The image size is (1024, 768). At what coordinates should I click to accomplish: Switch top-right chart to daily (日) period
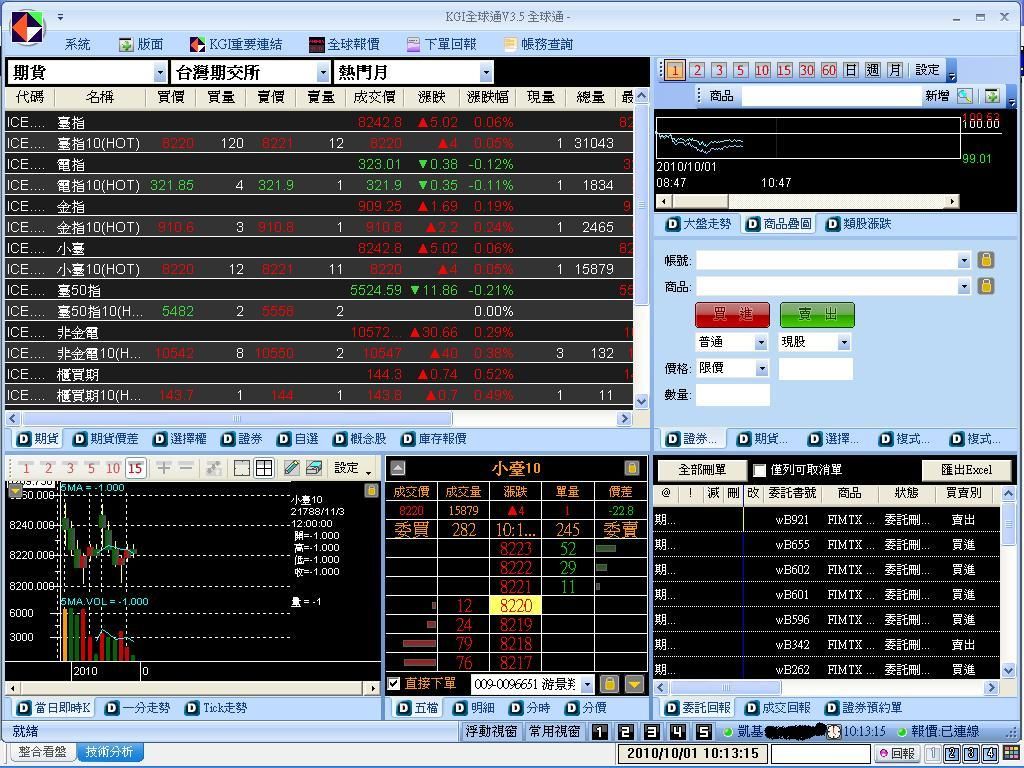(851, 71)
